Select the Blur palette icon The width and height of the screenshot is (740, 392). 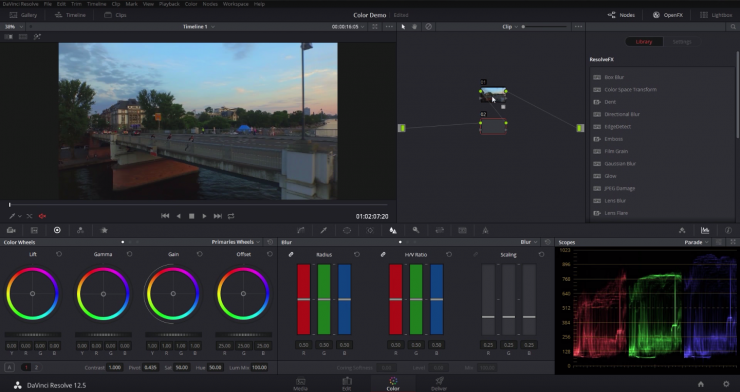click(393, 230)
